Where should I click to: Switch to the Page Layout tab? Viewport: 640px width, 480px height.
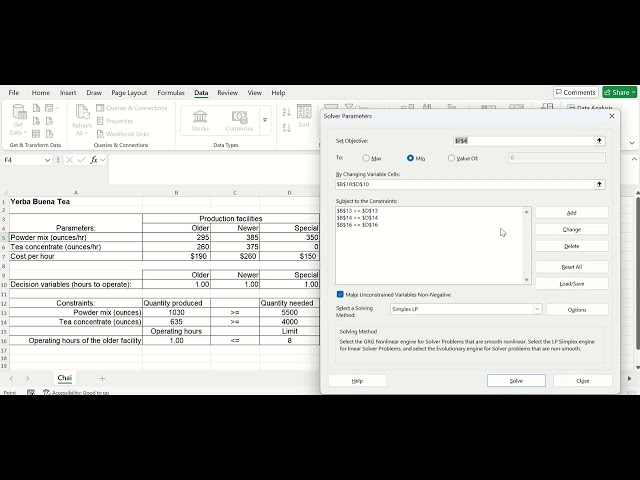tap(129, 93)
